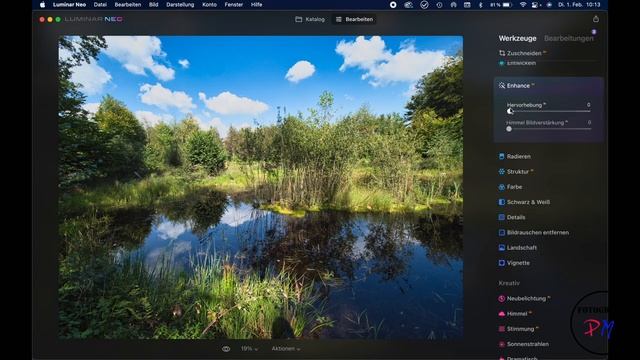The image size is (640, 360).
Task: Click the Bearbeiten sliders icon
Action: pos(338,19)
